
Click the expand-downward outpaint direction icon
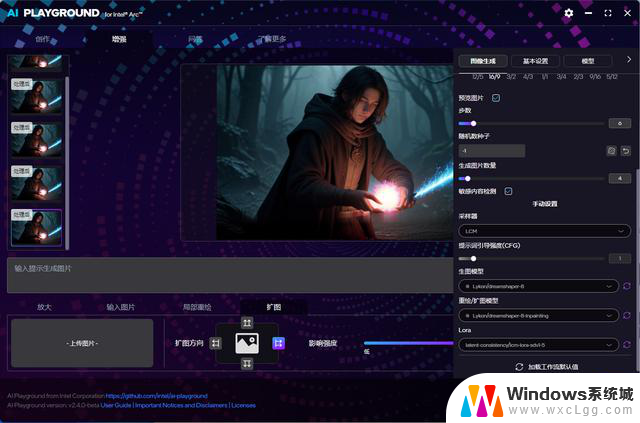click(x=247, y=363)
